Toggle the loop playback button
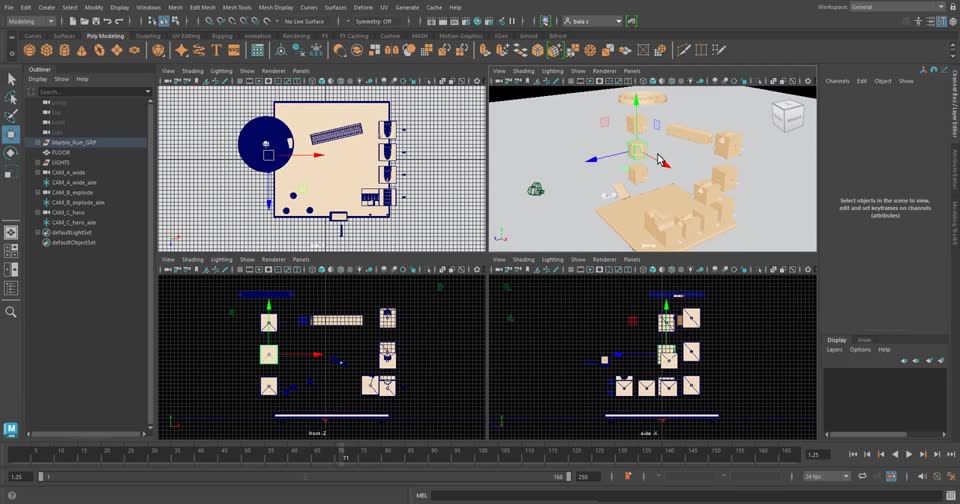The width and height of the screenshot is (960, 504). 863,476
